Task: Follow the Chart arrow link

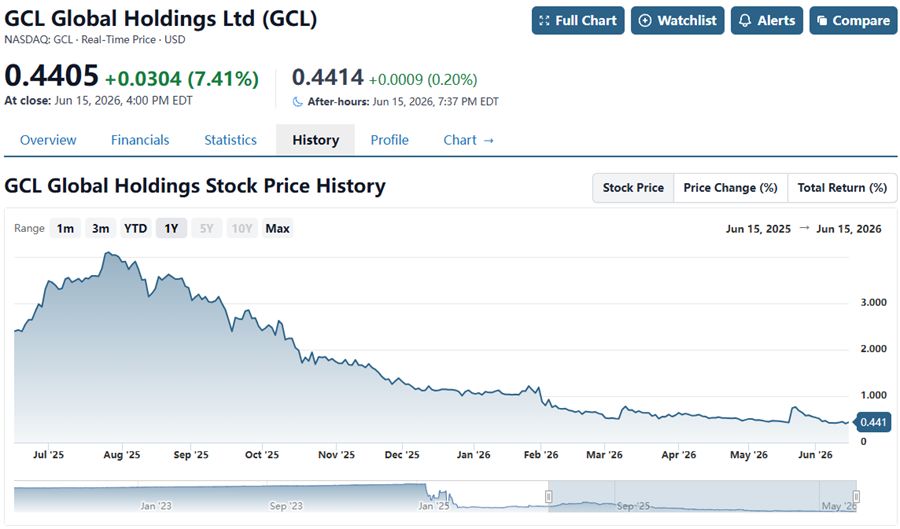Action: pyautogui.click(x=468, y=140)
